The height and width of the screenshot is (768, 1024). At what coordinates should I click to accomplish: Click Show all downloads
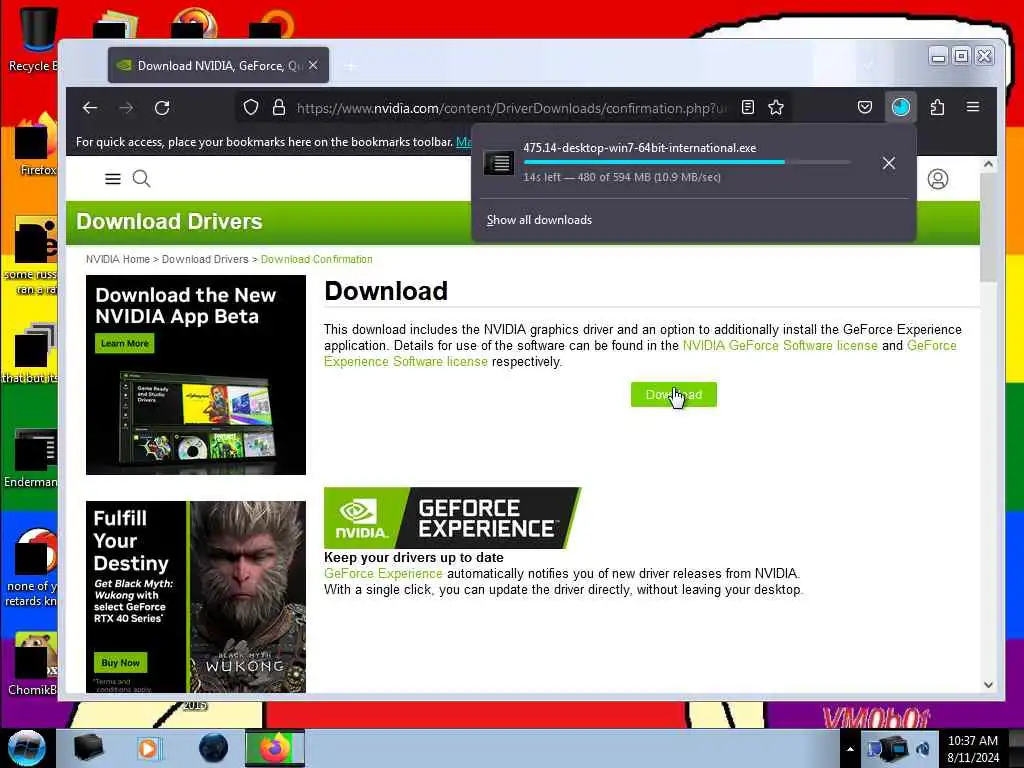(539, 220)
